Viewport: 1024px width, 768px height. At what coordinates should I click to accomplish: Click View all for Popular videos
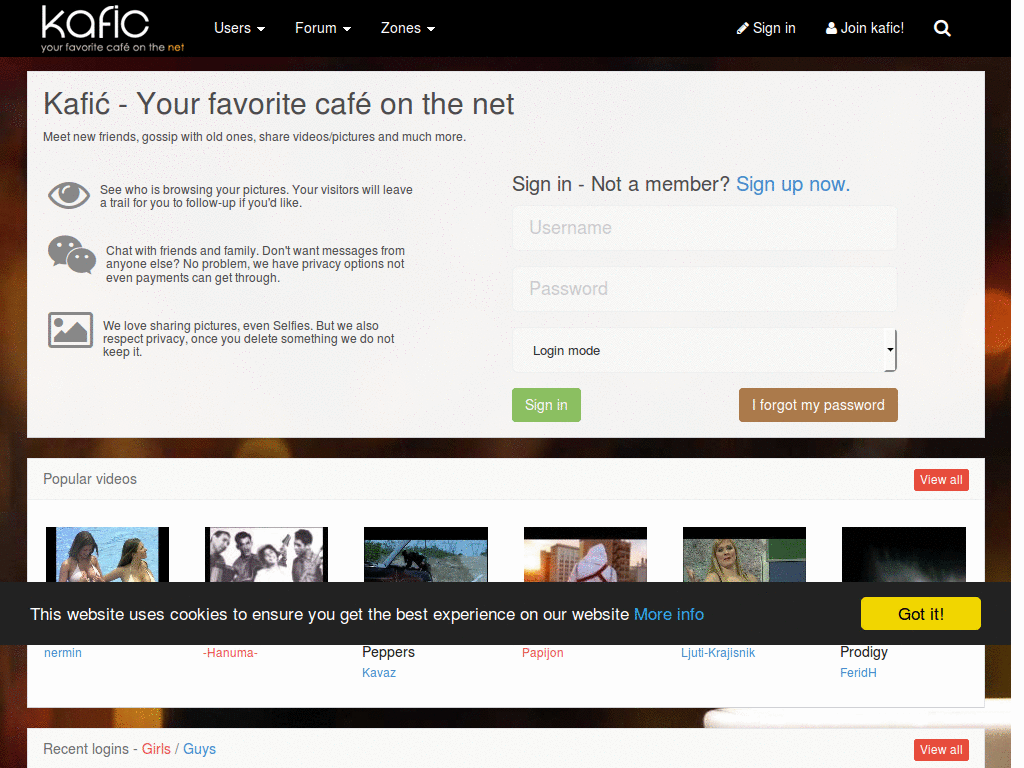coord(941,480)
